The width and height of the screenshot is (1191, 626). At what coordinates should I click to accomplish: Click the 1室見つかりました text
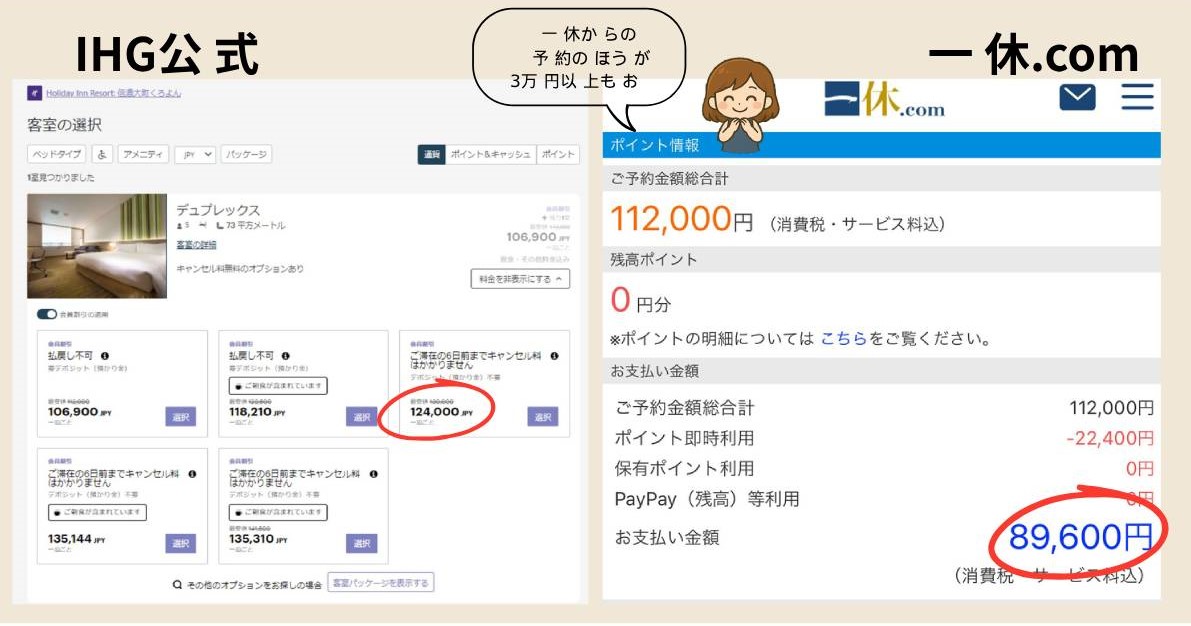click(62, 178)
